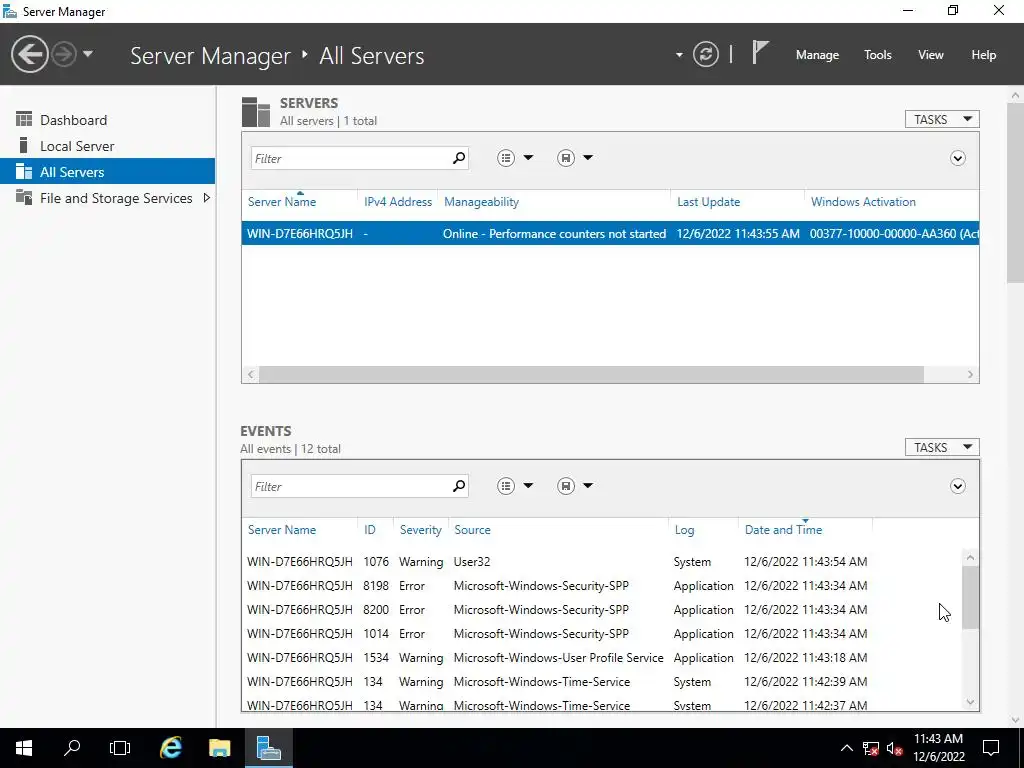Viewport: 1024px width, 768px height.
Task: Open the Tools menu
Action: click(x=878, y=55)
